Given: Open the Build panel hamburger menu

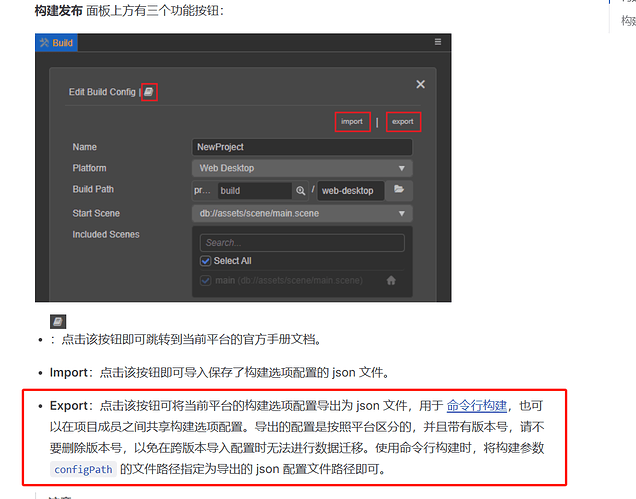Looking at the screenshot, I should 438,42.
